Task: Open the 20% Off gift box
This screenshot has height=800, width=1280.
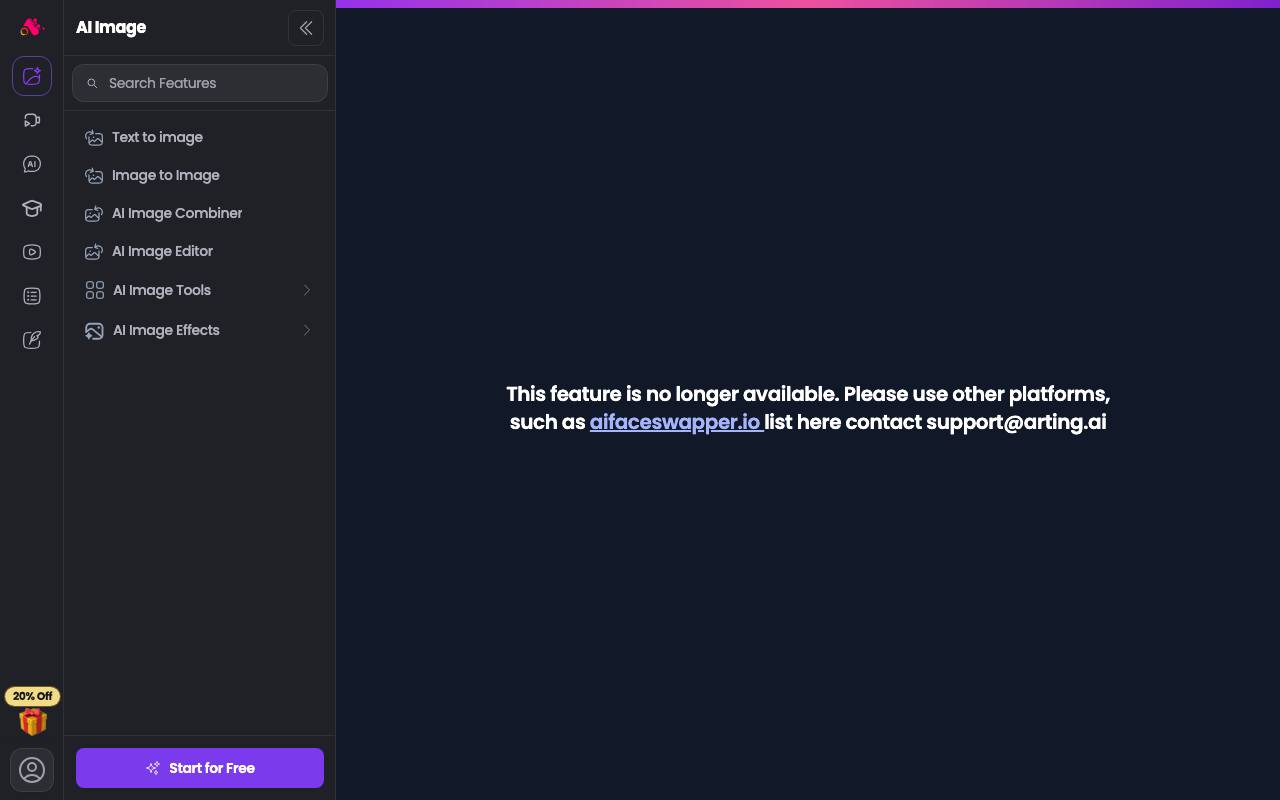Action: [32, 712]
